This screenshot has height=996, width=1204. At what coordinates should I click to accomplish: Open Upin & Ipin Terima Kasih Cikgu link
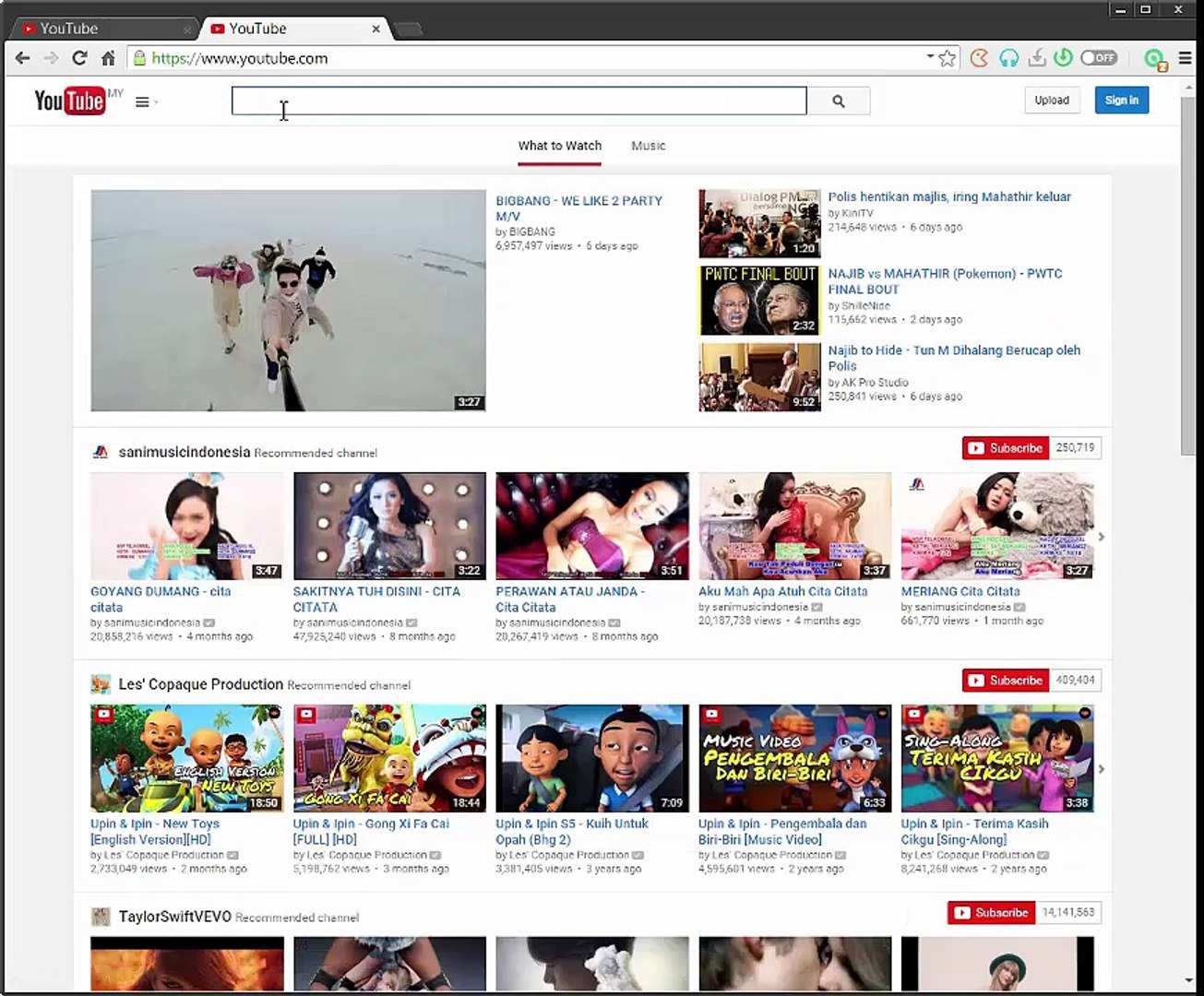975,832
